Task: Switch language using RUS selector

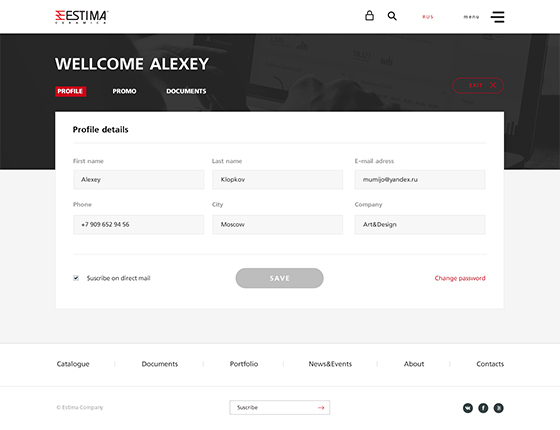Action: coord(428,17)
